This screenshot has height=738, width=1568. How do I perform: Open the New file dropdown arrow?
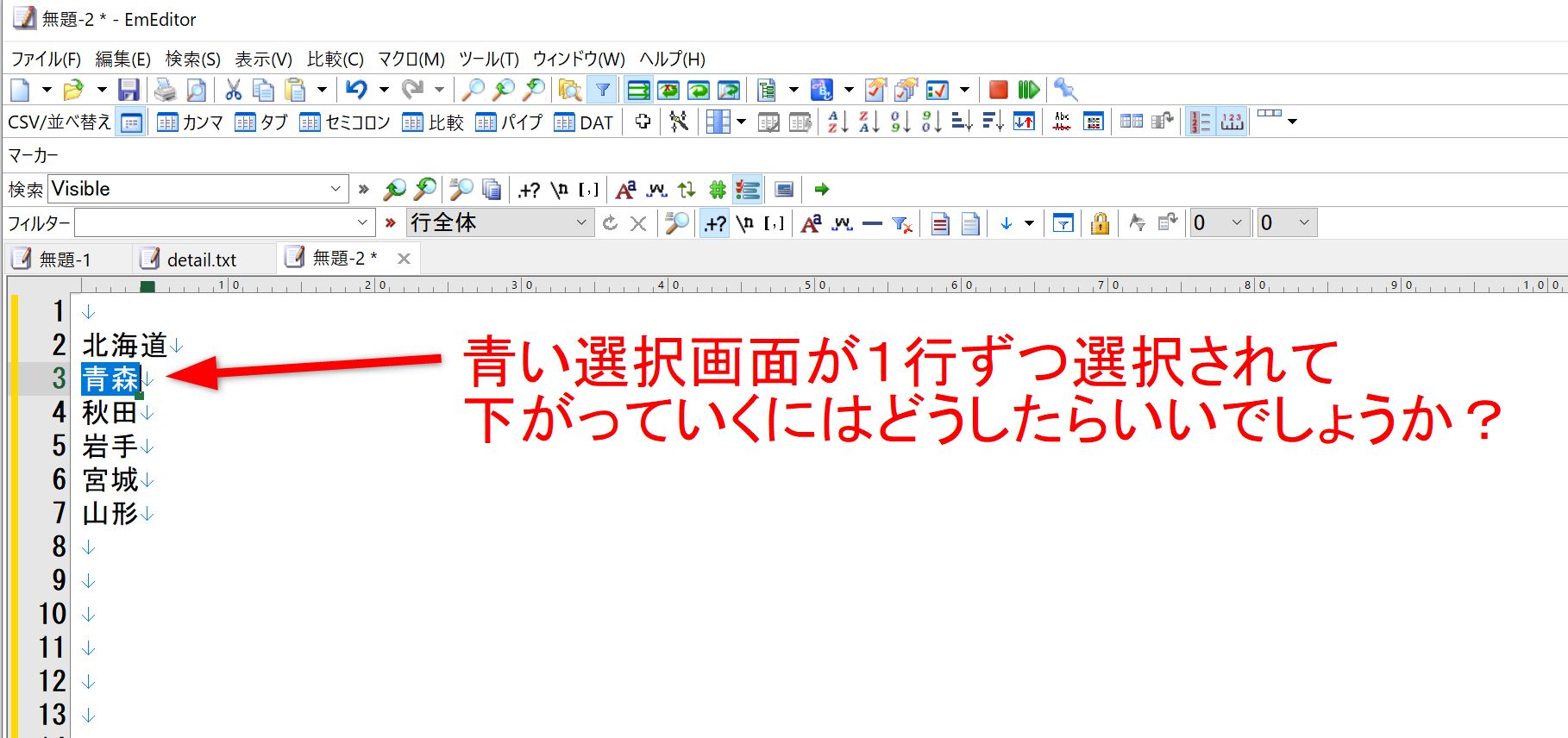(47, 90)
